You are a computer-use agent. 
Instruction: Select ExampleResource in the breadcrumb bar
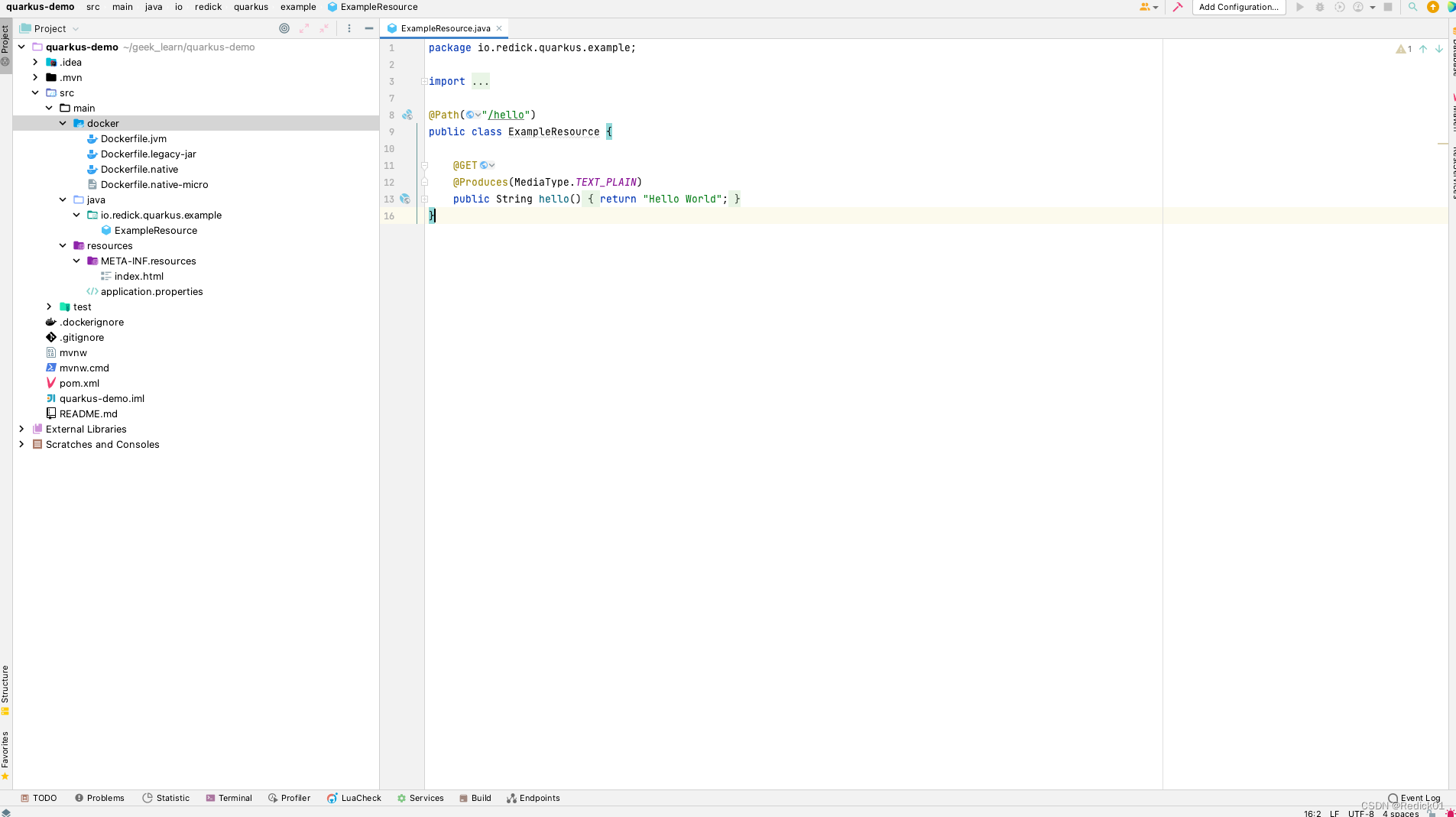tap(378, 7)
